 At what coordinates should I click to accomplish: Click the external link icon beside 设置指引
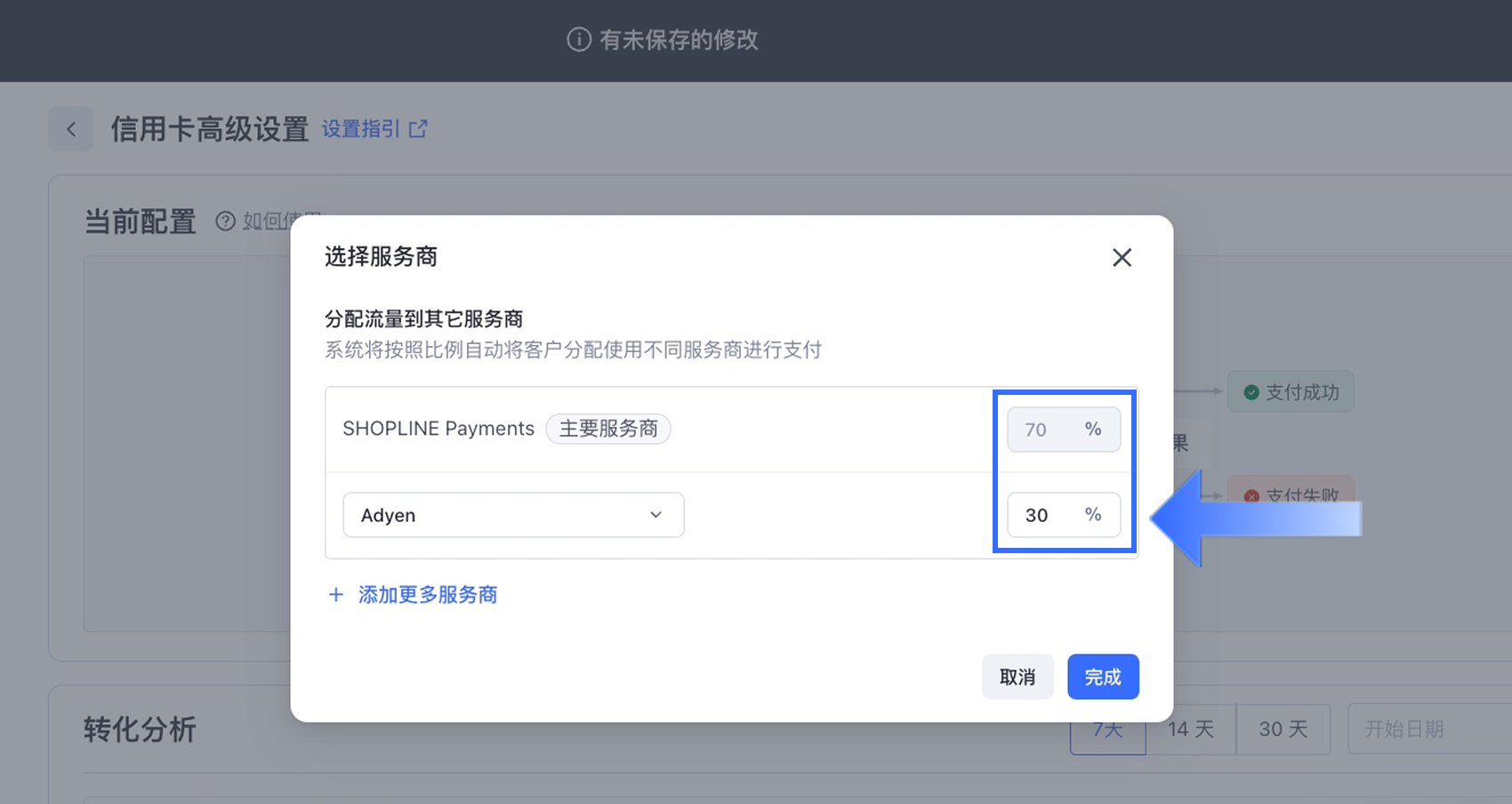pyautogui.click(x=418, y=129)
